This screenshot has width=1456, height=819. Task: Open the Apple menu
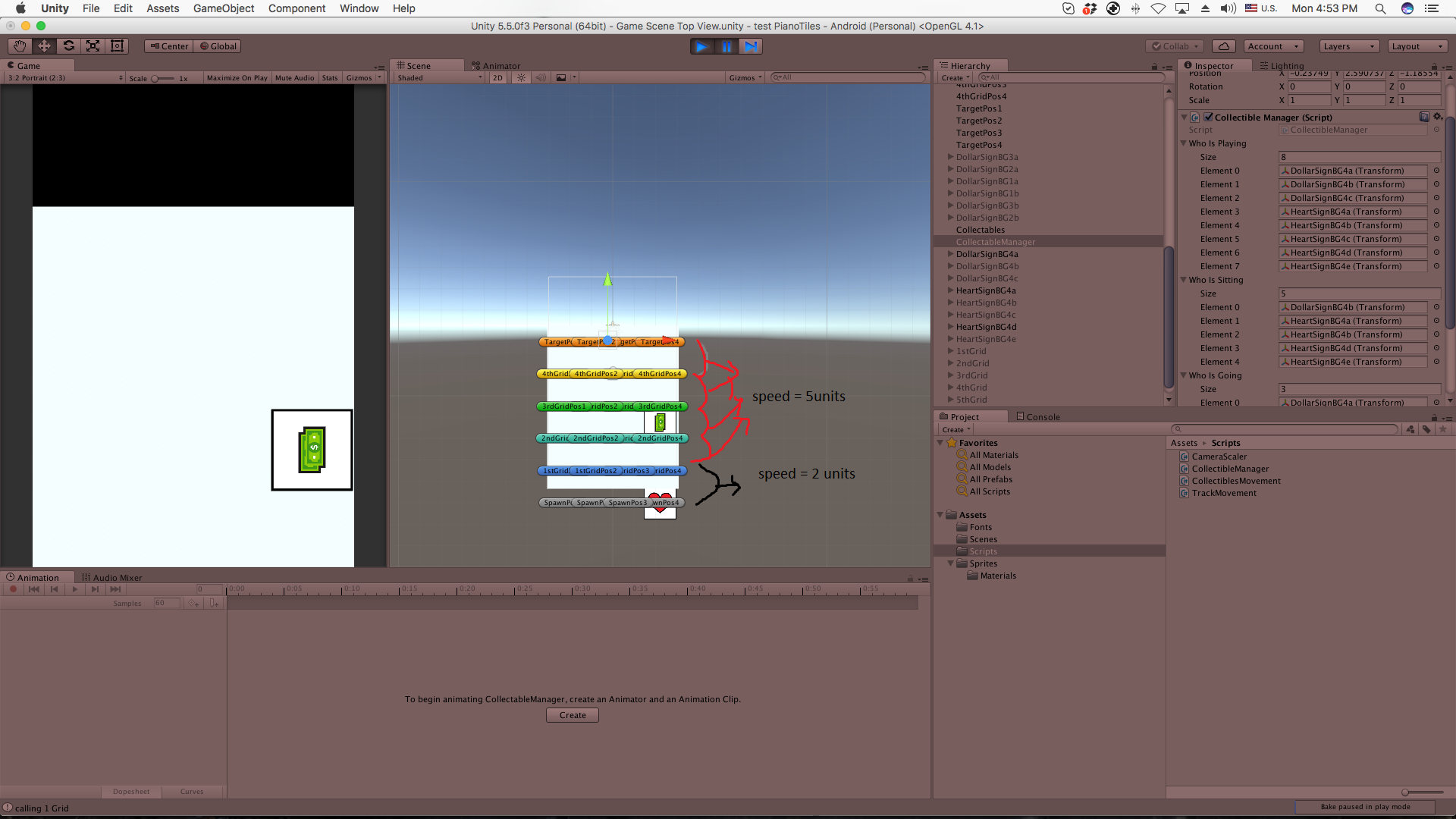[x=20, y=8]
